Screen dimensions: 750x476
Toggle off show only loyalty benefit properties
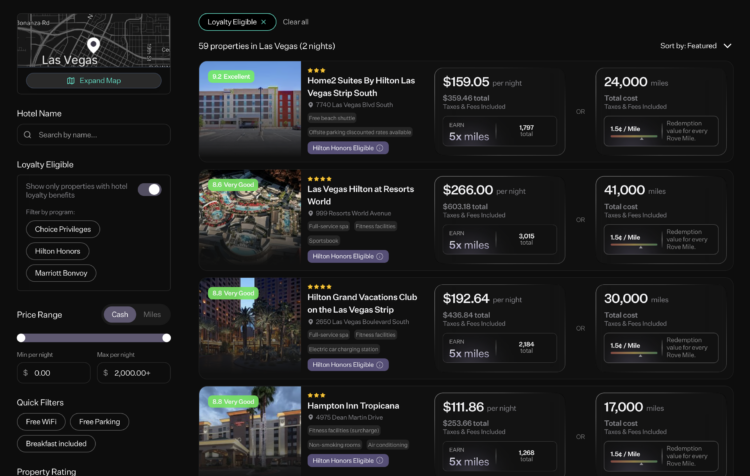(150, 190)
